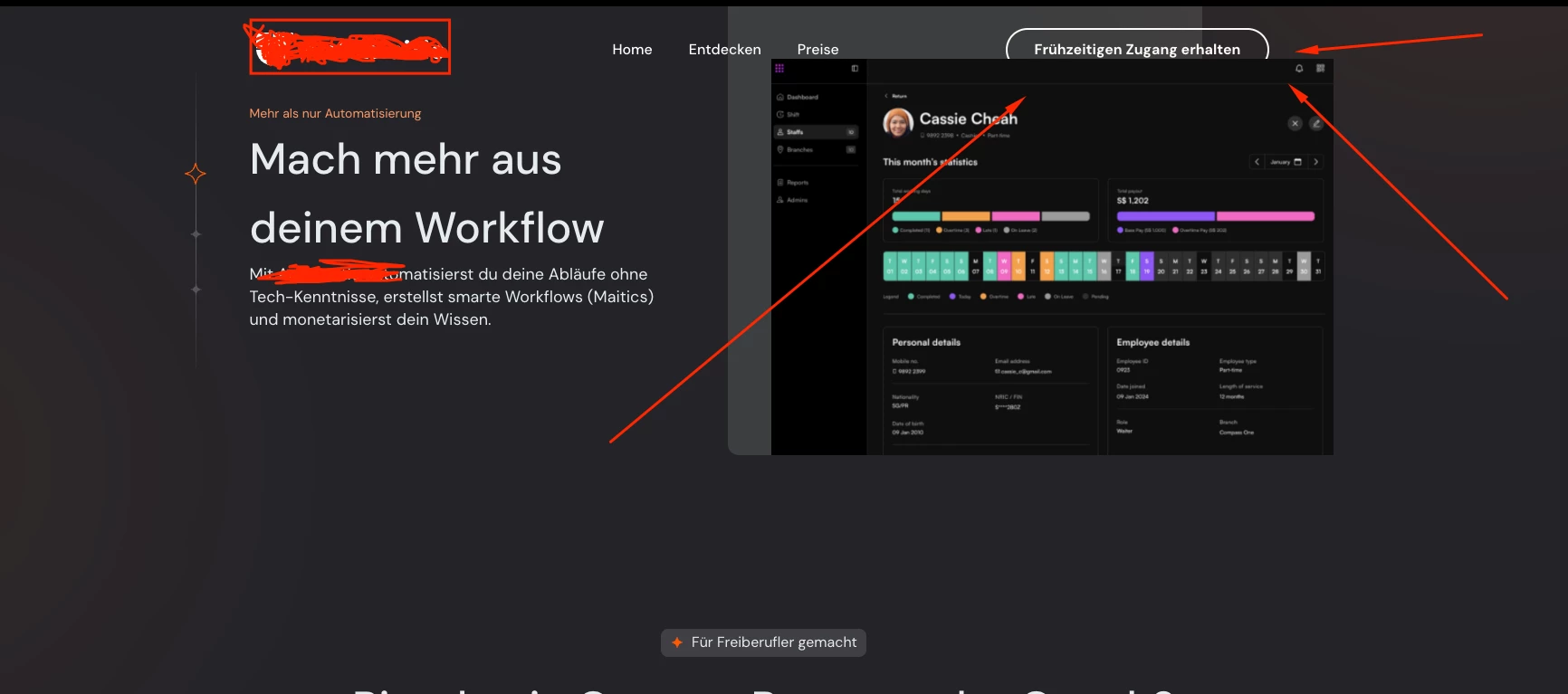
Task: Click the 'Mach mehr aus' headline
Action: 406,159
